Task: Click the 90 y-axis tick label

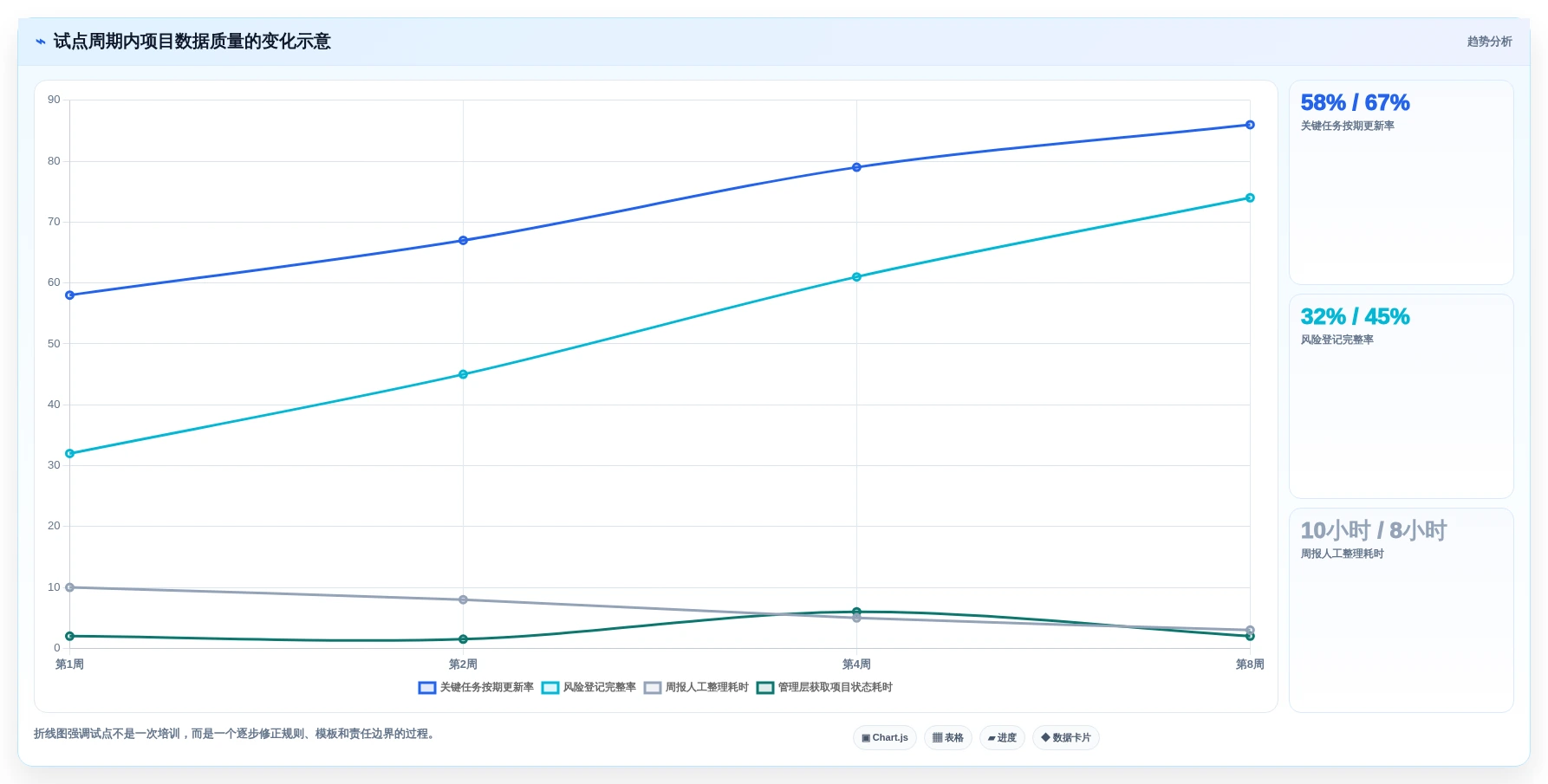Action: click(54, 100)
